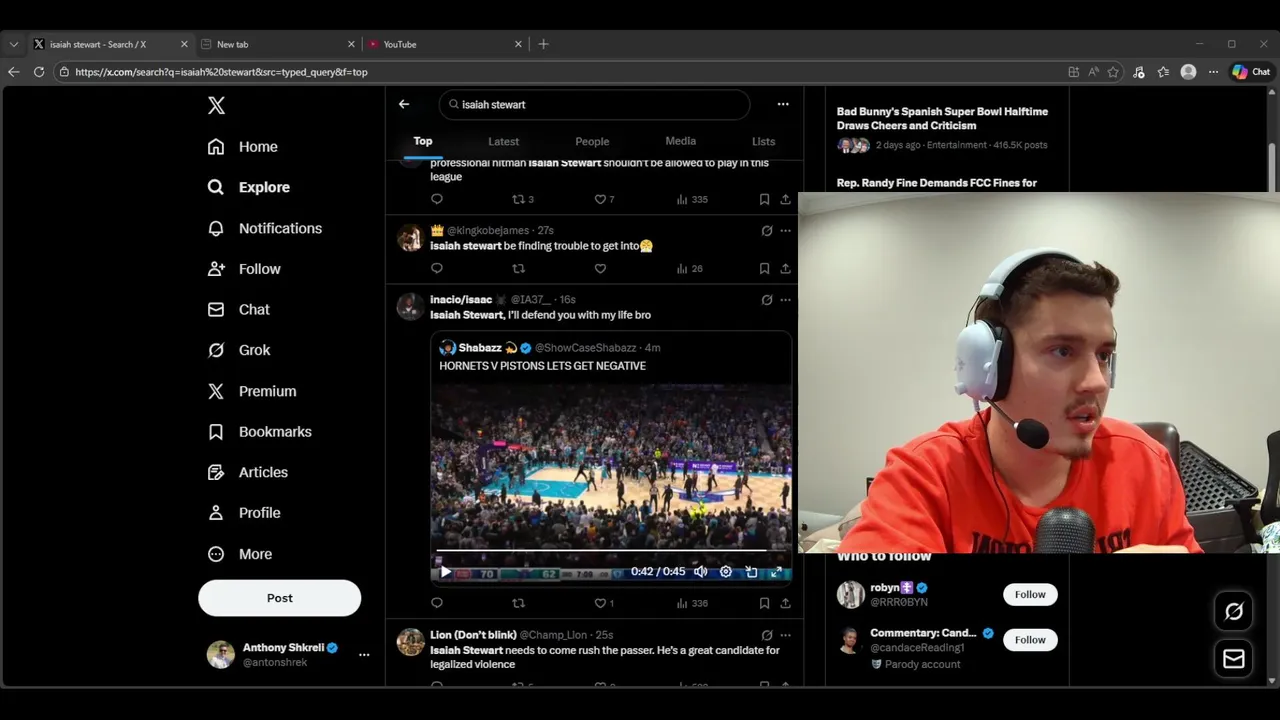The height and width of the screenshot is (720, 1280).
Task: Like the kingkobejames post
Action: pos(600,268)
